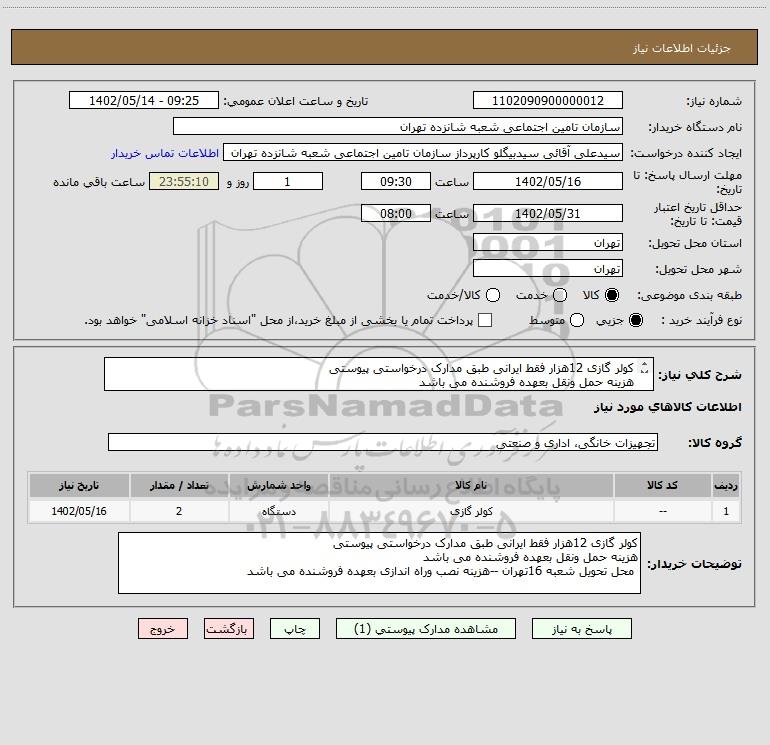The height and width of the screenshot is (745, 770).
Task: Click the goods group 'تجهیزات خانگی، اداری و صنعتی' field
Action: click(383, 442)
